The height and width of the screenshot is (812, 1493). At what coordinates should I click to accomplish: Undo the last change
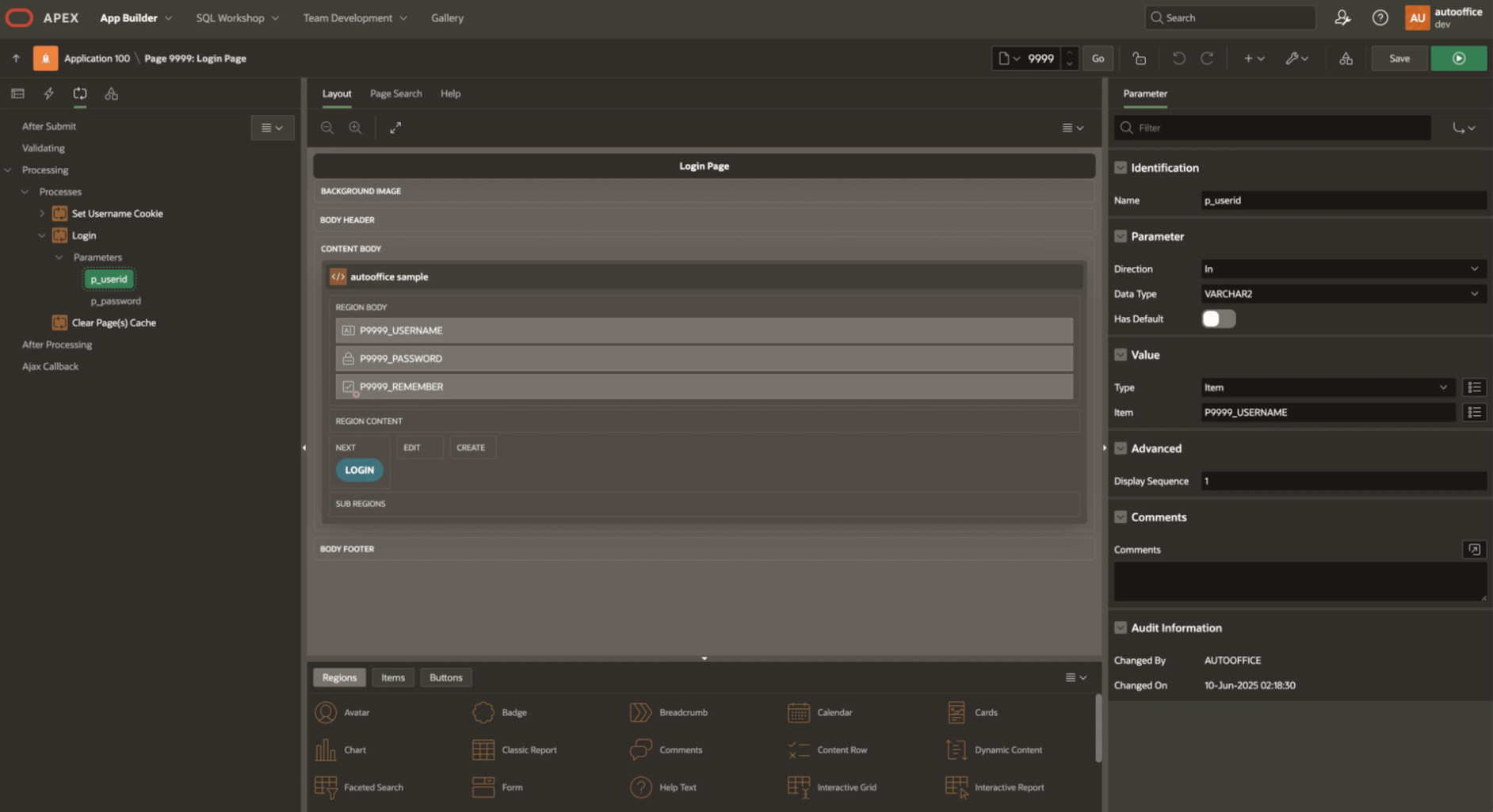[1178, 59]
